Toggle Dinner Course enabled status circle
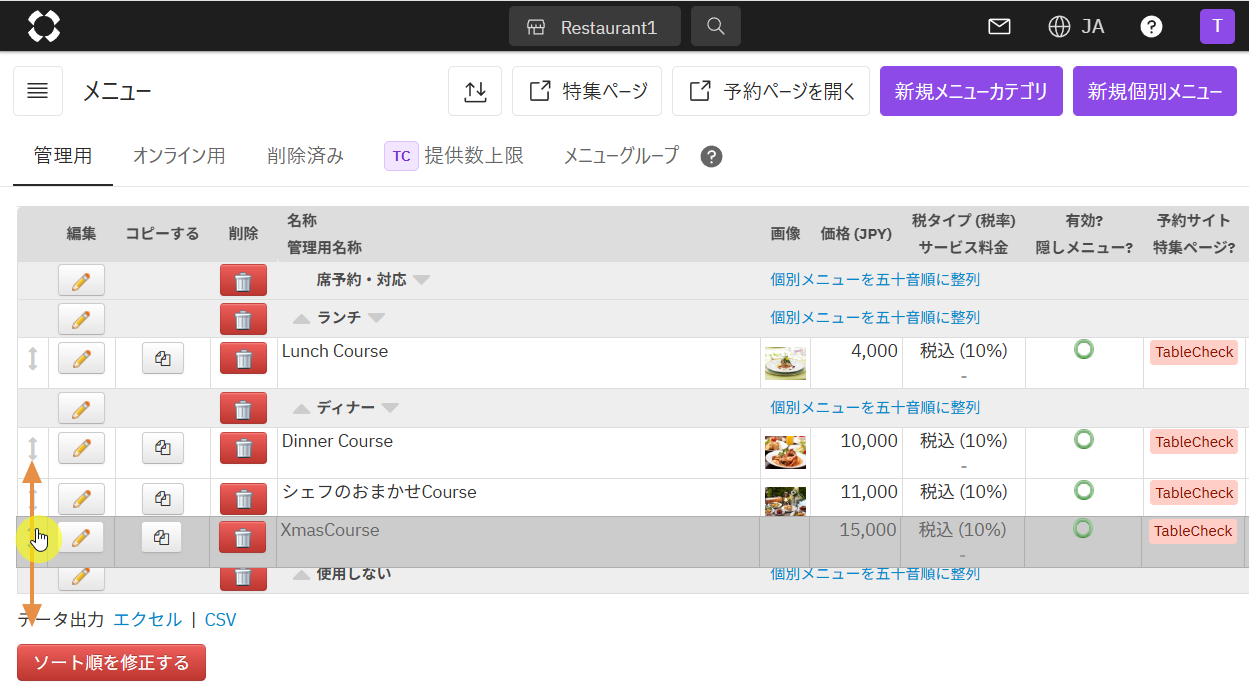This screenshot has width=1249, height=699. coord(1083,439)
